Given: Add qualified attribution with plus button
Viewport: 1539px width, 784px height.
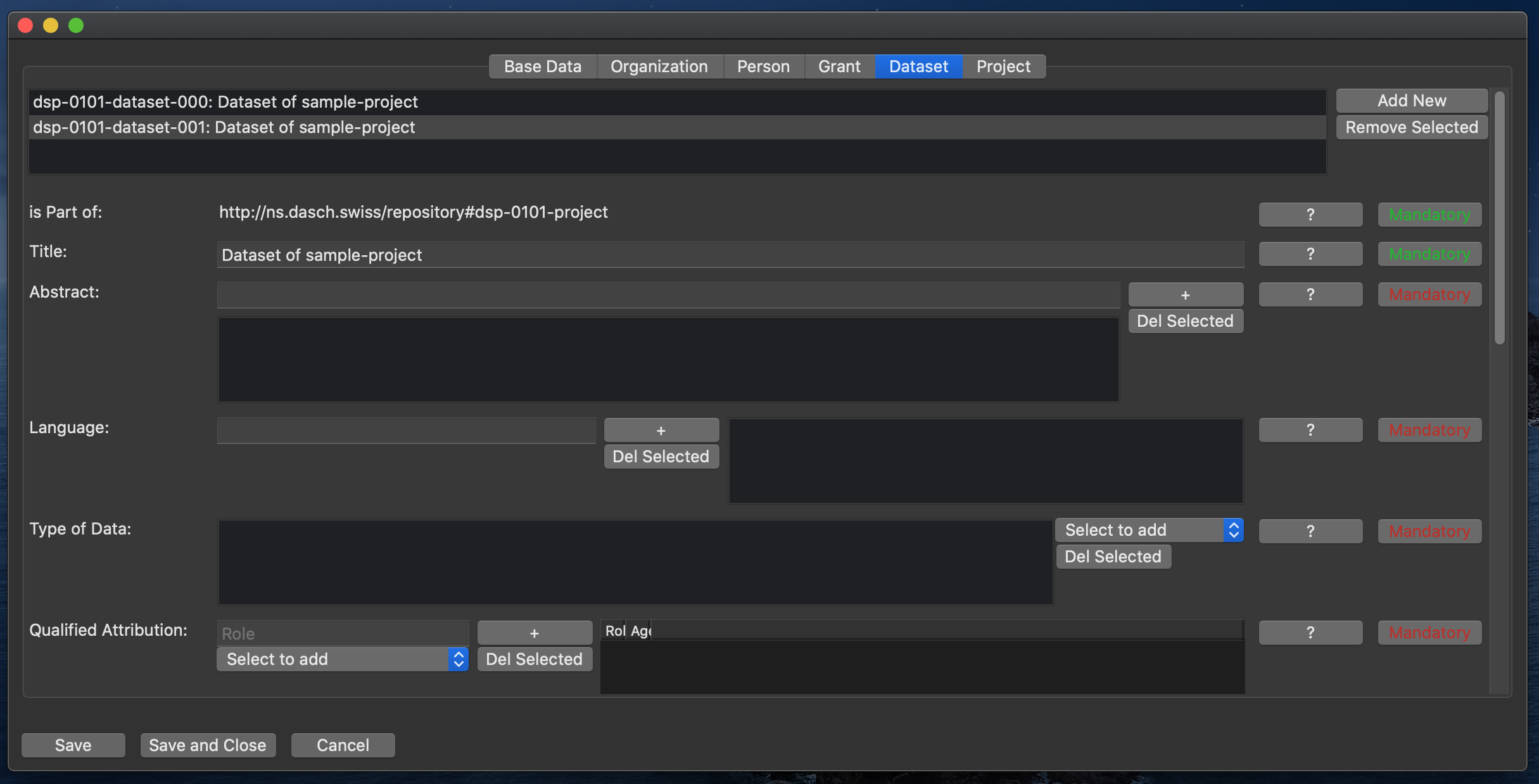Looking at the screenshot, I should [x=535, y=633].
